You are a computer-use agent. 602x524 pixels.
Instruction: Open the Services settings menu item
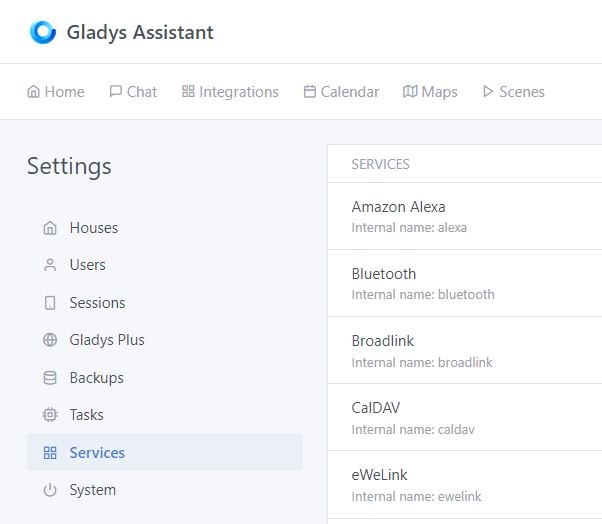pyautogui.click(x=97, y=453)
